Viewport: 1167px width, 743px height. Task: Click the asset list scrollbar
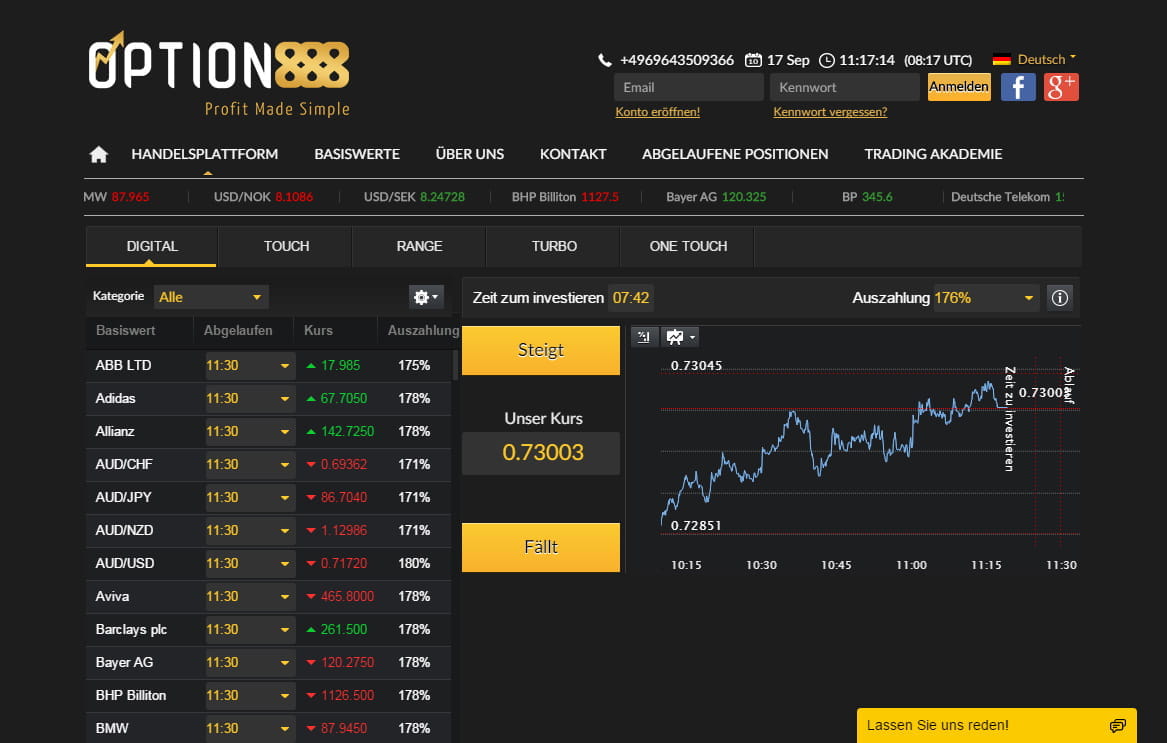tap(455, 366)
